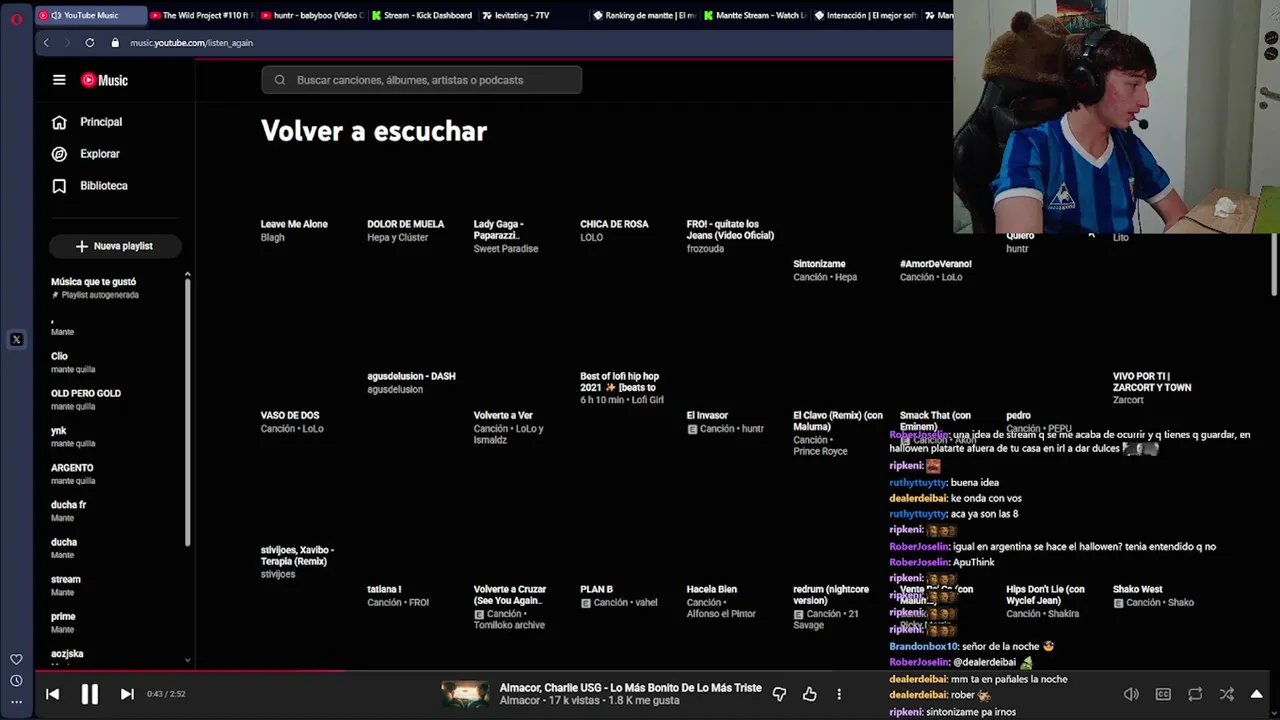Click the address bar URL

(x=191, y=43)
